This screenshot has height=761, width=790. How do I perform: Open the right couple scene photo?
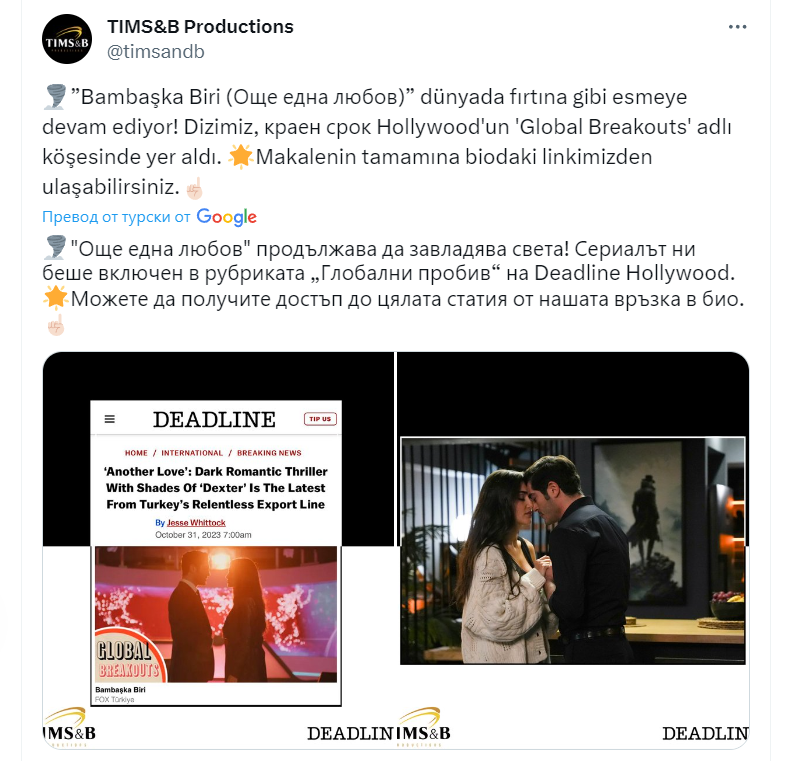[x=573, y=550]
